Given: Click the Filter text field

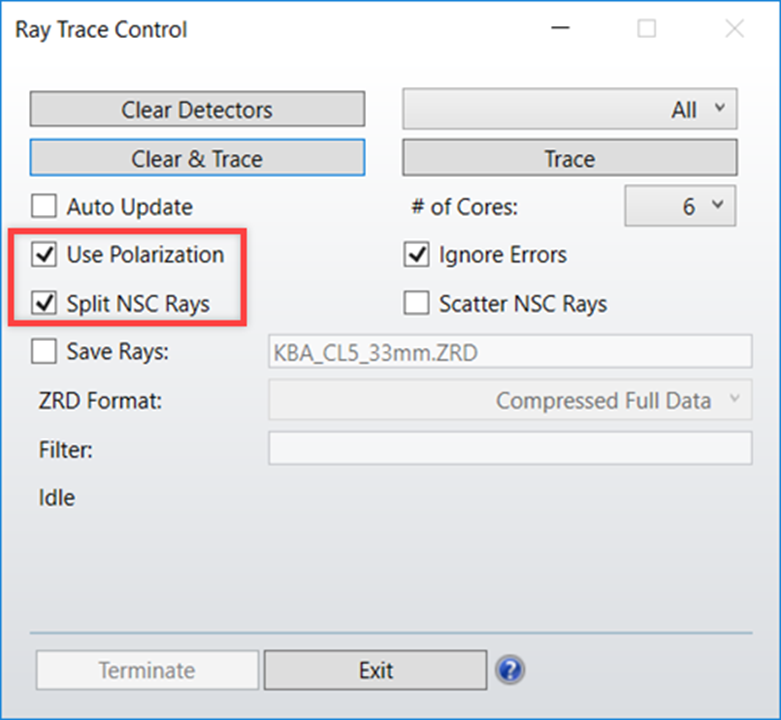Looking at the screenshot, I should point(510,449).
